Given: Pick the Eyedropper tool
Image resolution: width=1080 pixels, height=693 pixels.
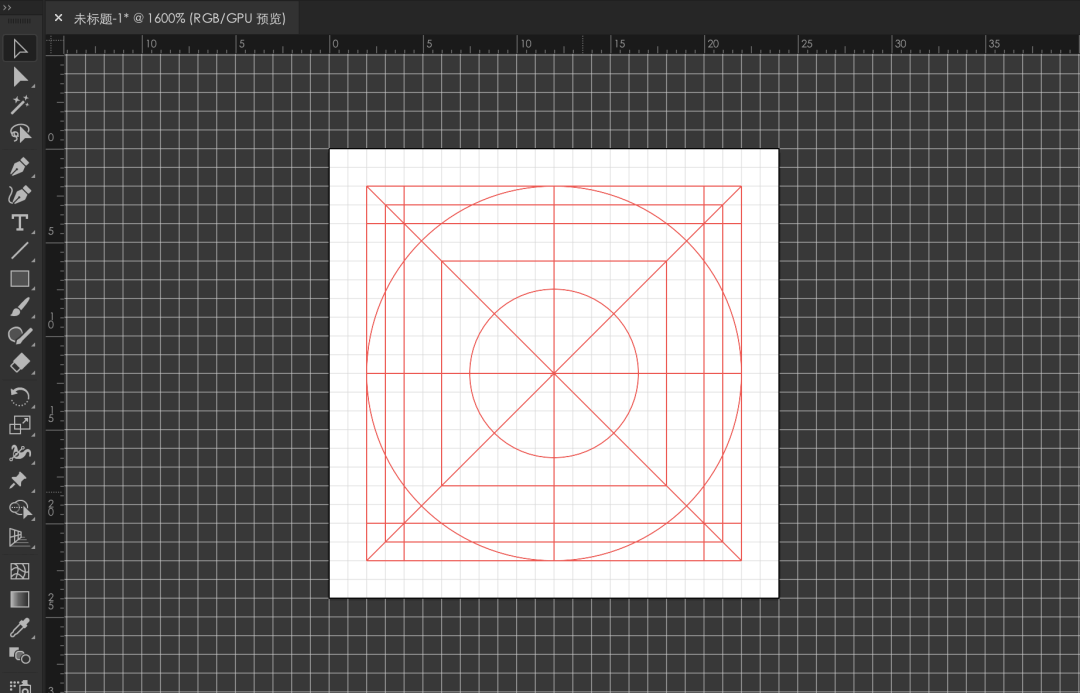Looking at the screenshot, I should 19,628.
